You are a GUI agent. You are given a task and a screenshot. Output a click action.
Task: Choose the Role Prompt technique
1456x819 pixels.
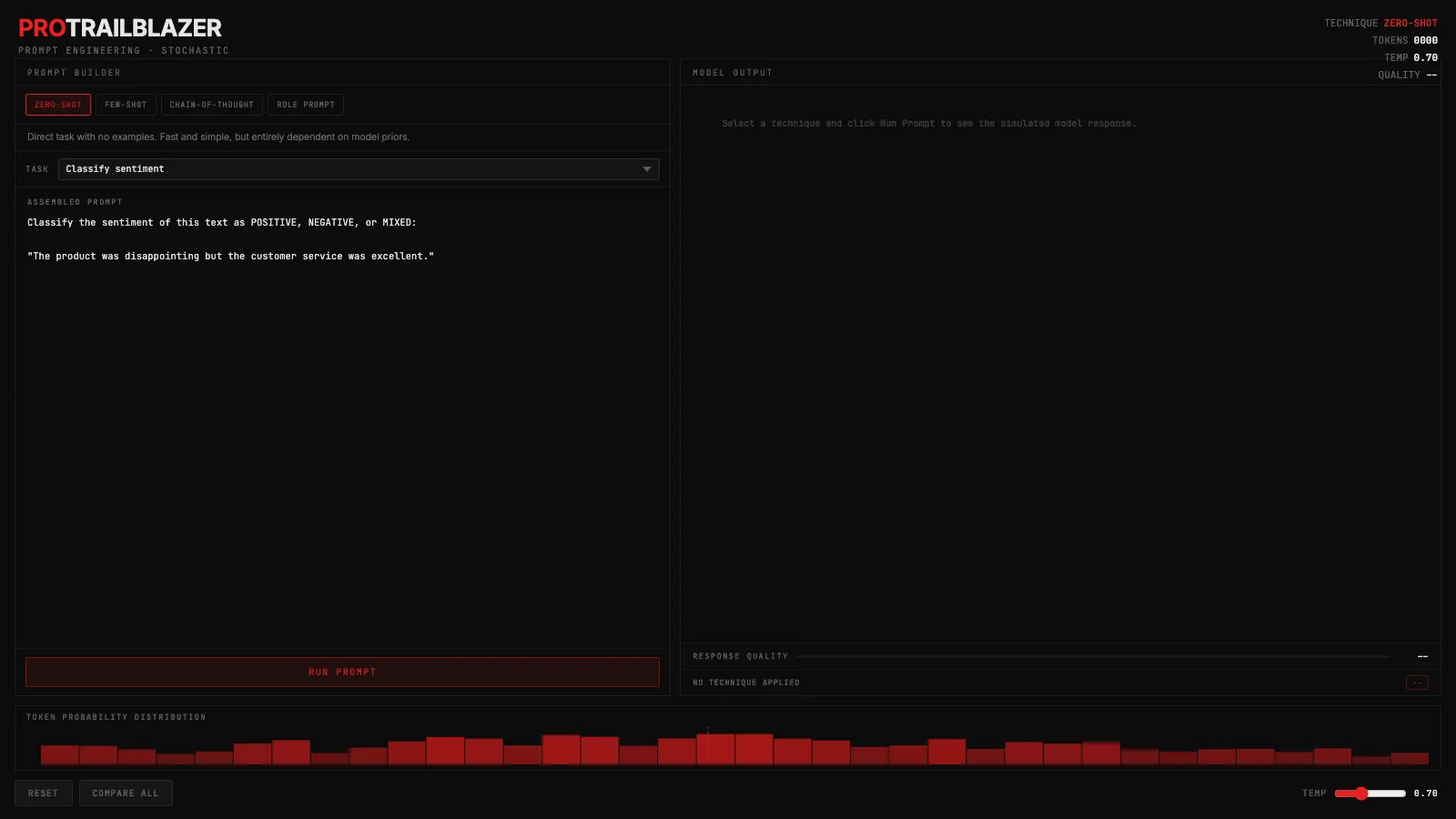(x=306, y=105)
